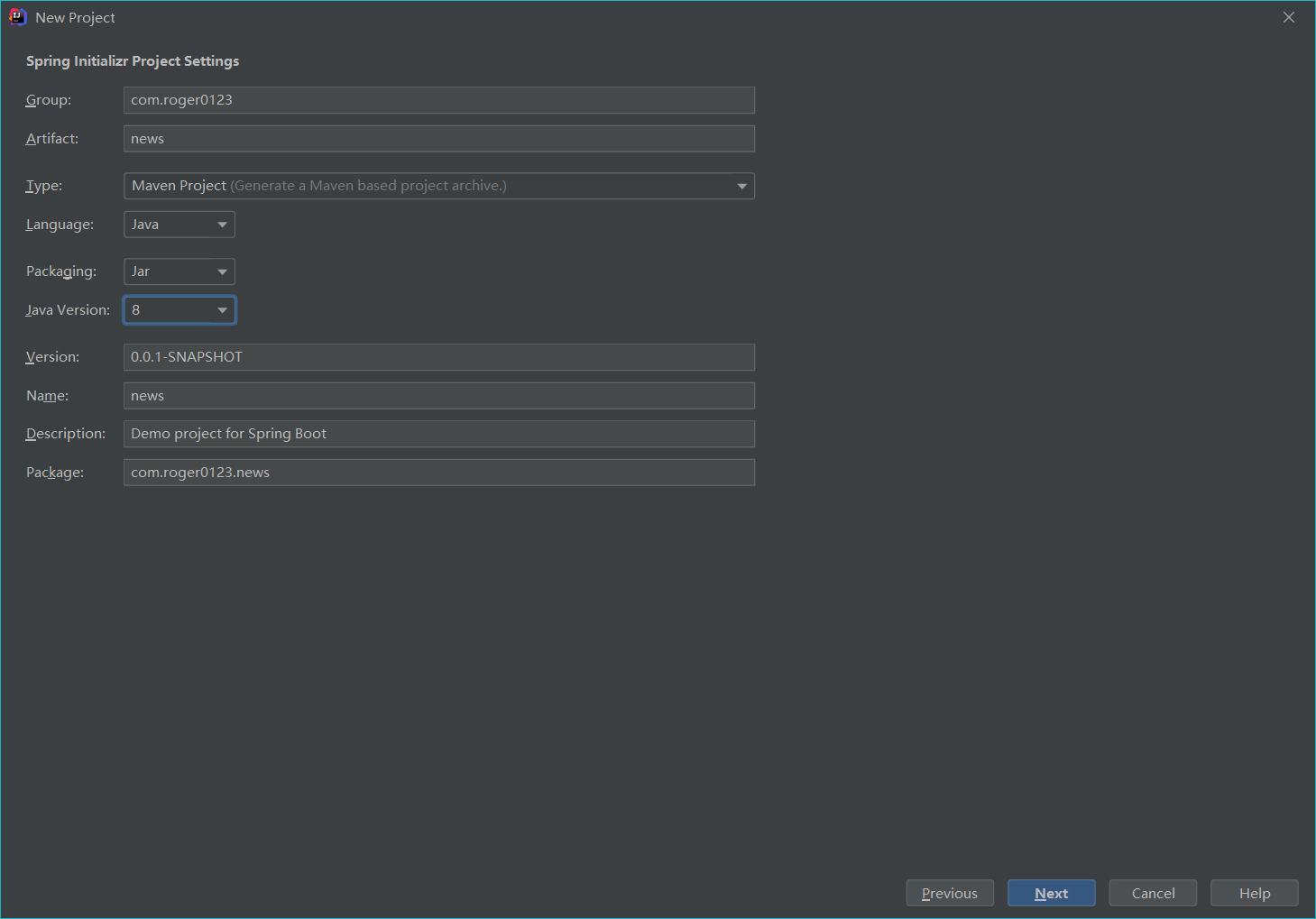1316x919 pixels.
Task: Click the Language label
Action: tap(60, 225)
